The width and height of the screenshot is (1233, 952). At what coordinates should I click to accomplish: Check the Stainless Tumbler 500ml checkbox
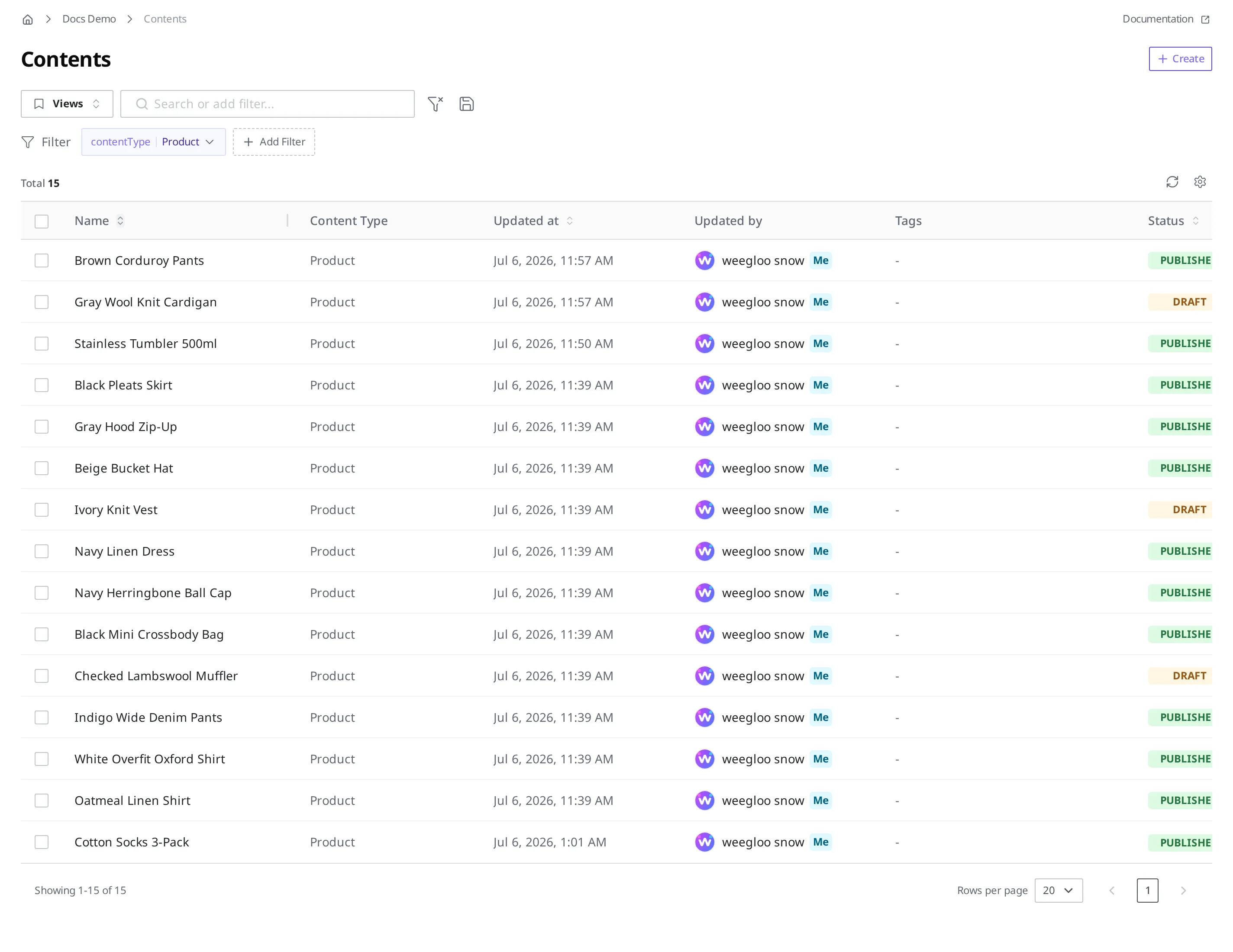41,344
